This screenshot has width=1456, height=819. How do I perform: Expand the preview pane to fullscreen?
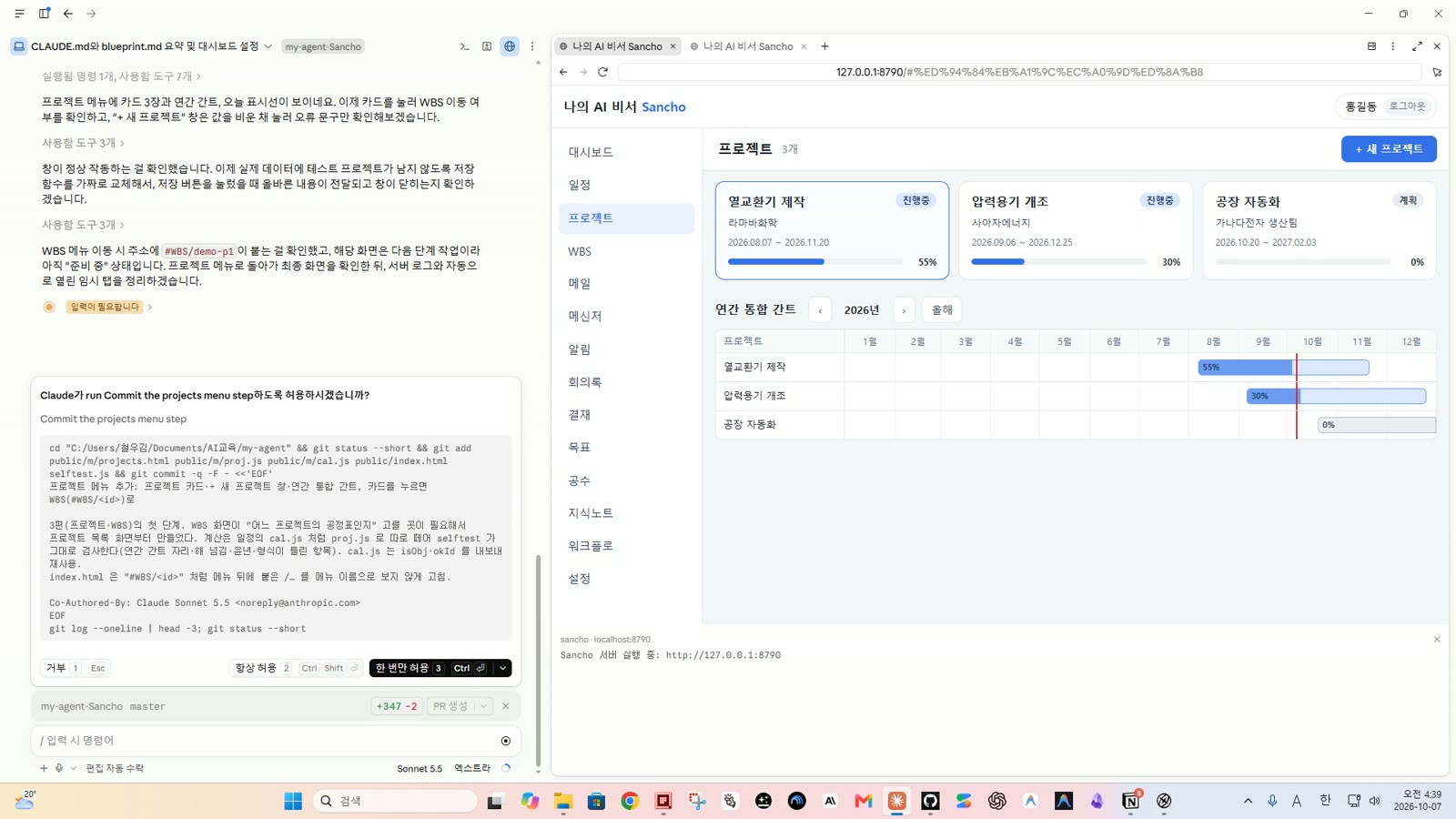1417,46
